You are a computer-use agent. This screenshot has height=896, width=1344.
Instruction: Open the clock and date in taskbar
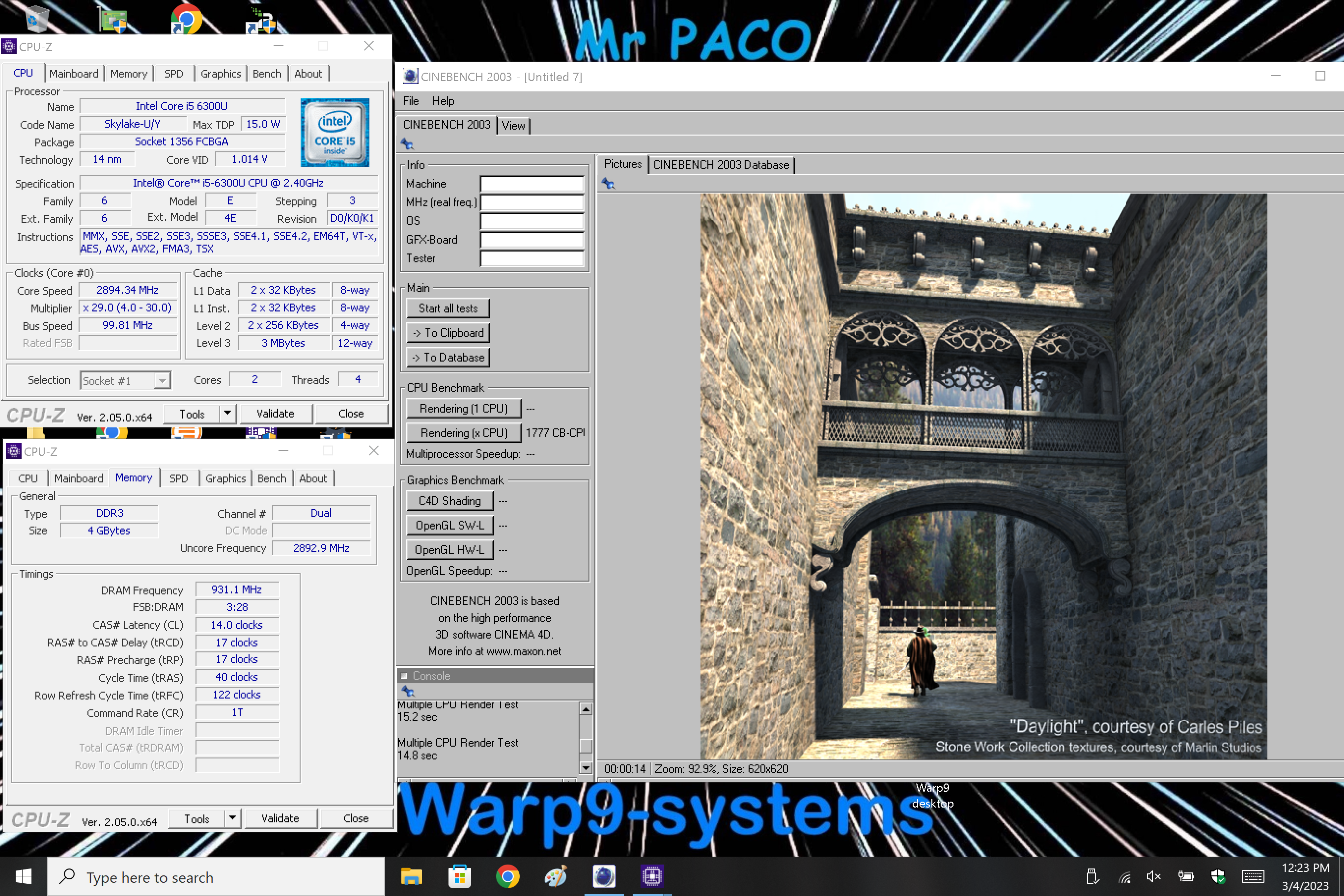(1305, 876)
